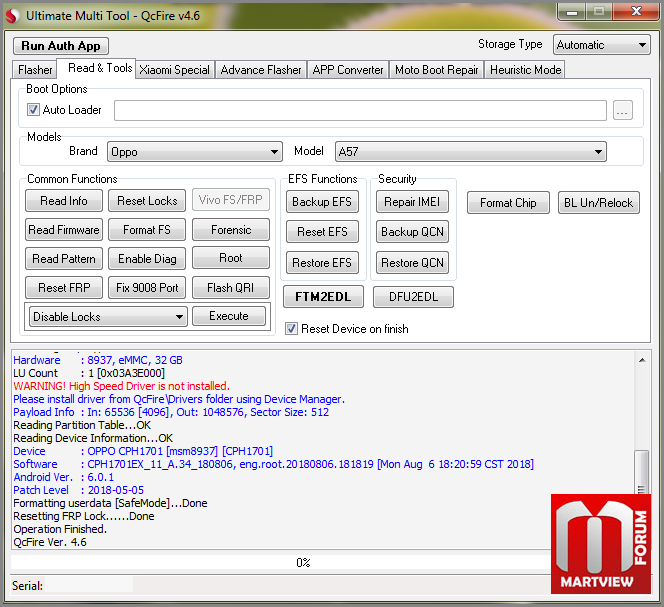
Task: Toggle Reset Device on finish checkbox
Action: 291,329
